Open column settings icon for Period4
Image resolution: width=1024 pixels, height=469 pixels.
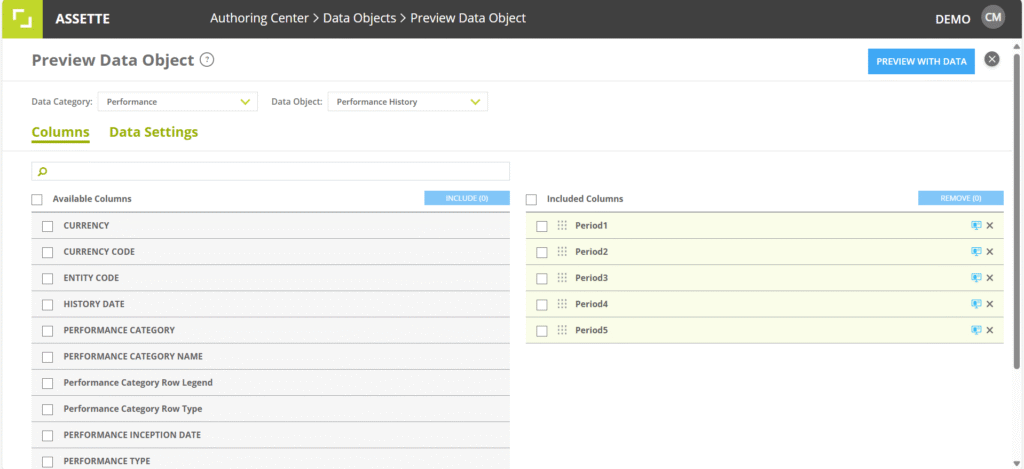(976, 304)
